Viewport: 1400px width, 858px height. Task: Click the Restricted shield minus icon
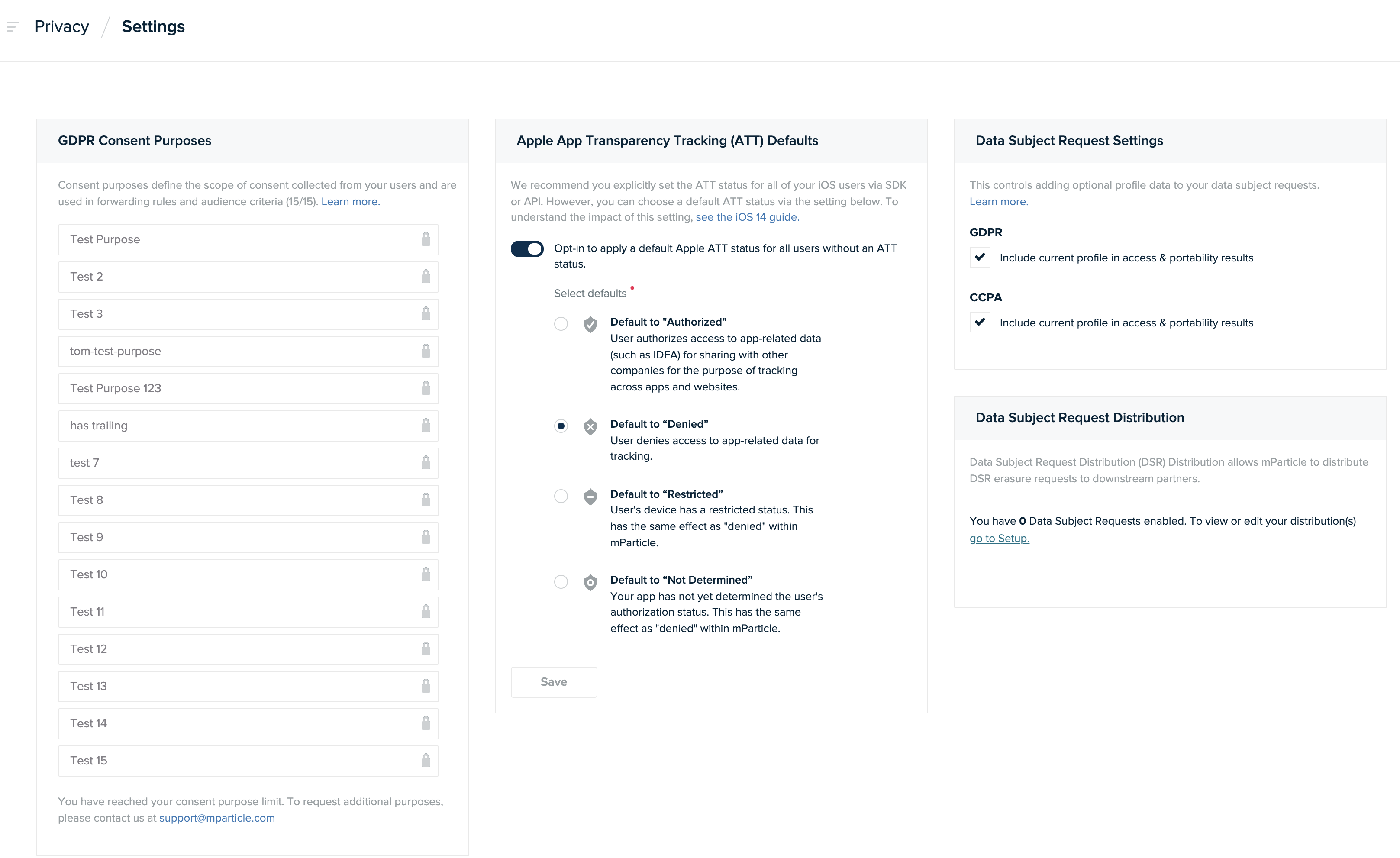tap(590, 496)
